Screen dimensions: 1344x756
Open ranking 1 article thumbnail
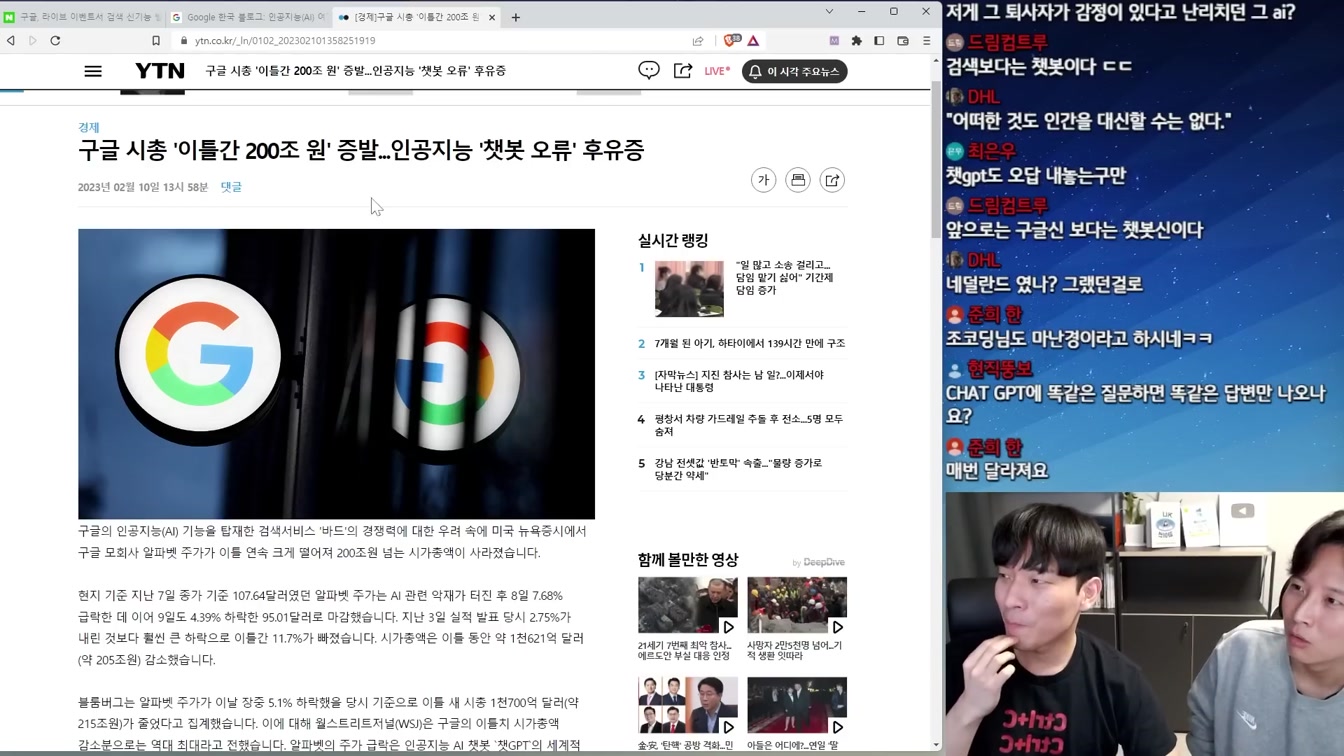pyautogui.click(x=689, y=289)
